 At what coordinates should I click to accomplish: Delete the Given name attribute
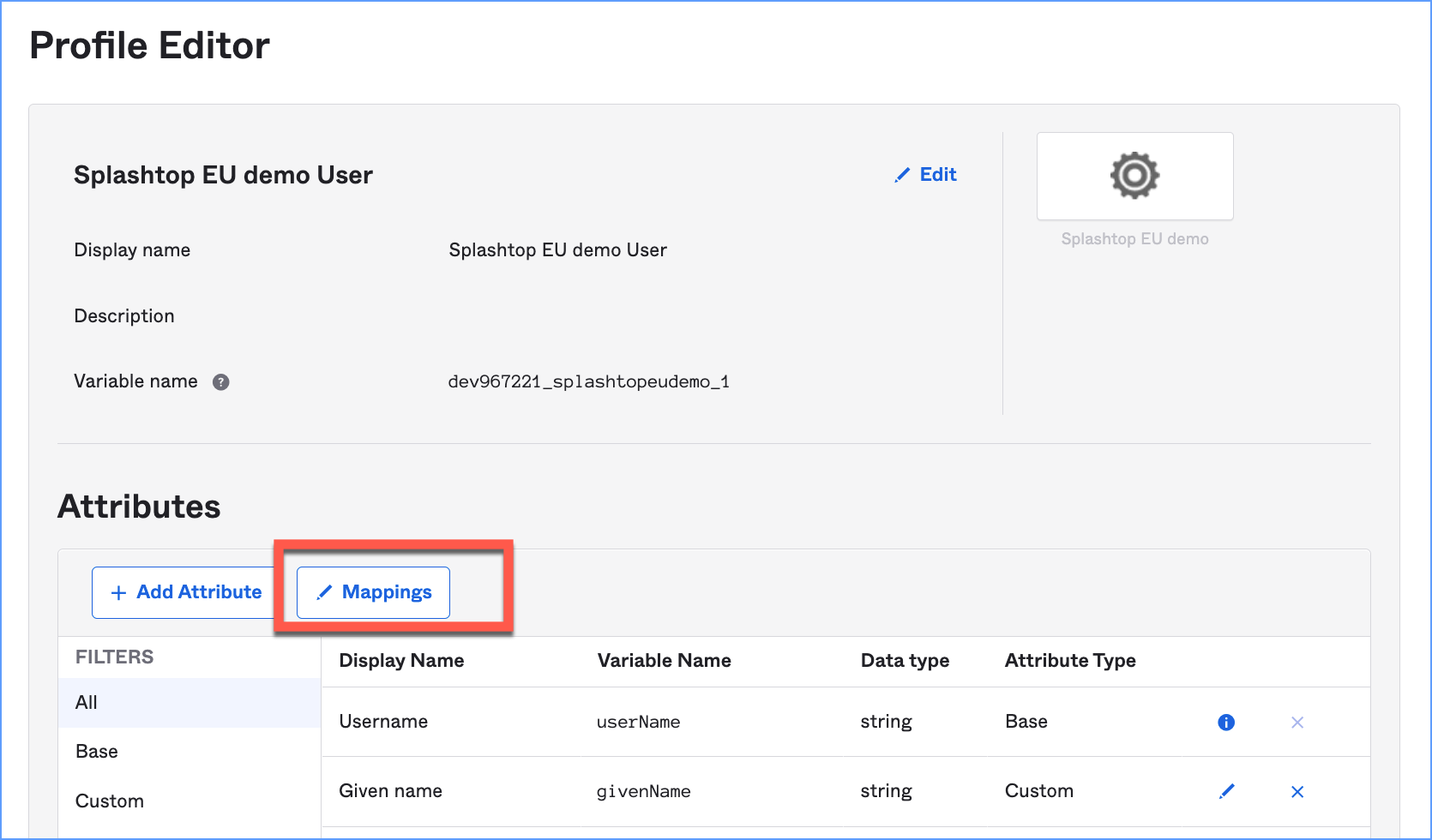click(x=1297, y=792)
